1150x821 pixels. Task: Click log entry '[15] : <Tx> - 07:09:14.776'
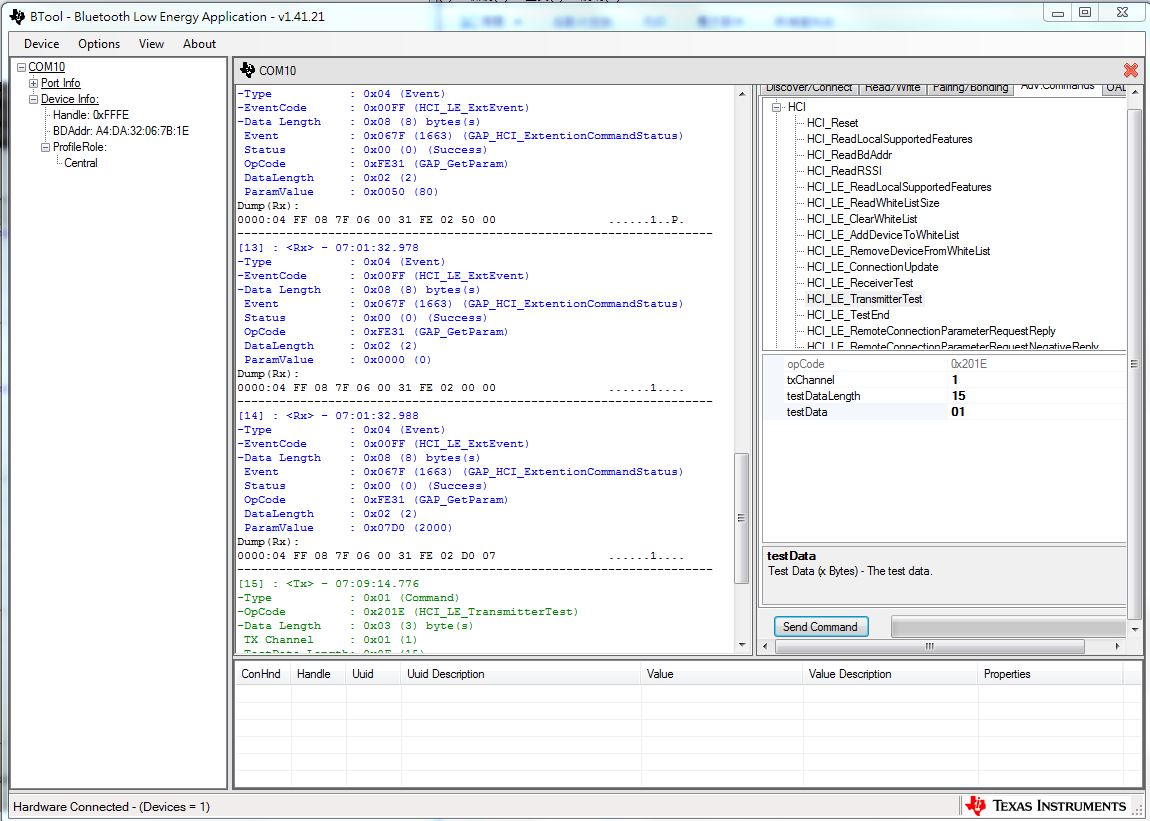(329, 584)
